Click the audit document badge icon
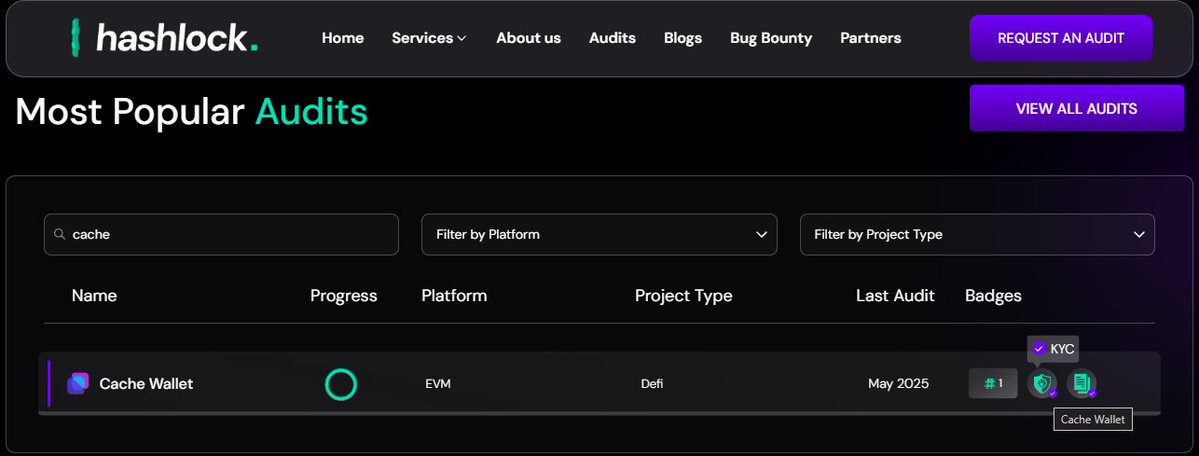The height and width of the screenshot is (456, 1199). pos(1081,383)
